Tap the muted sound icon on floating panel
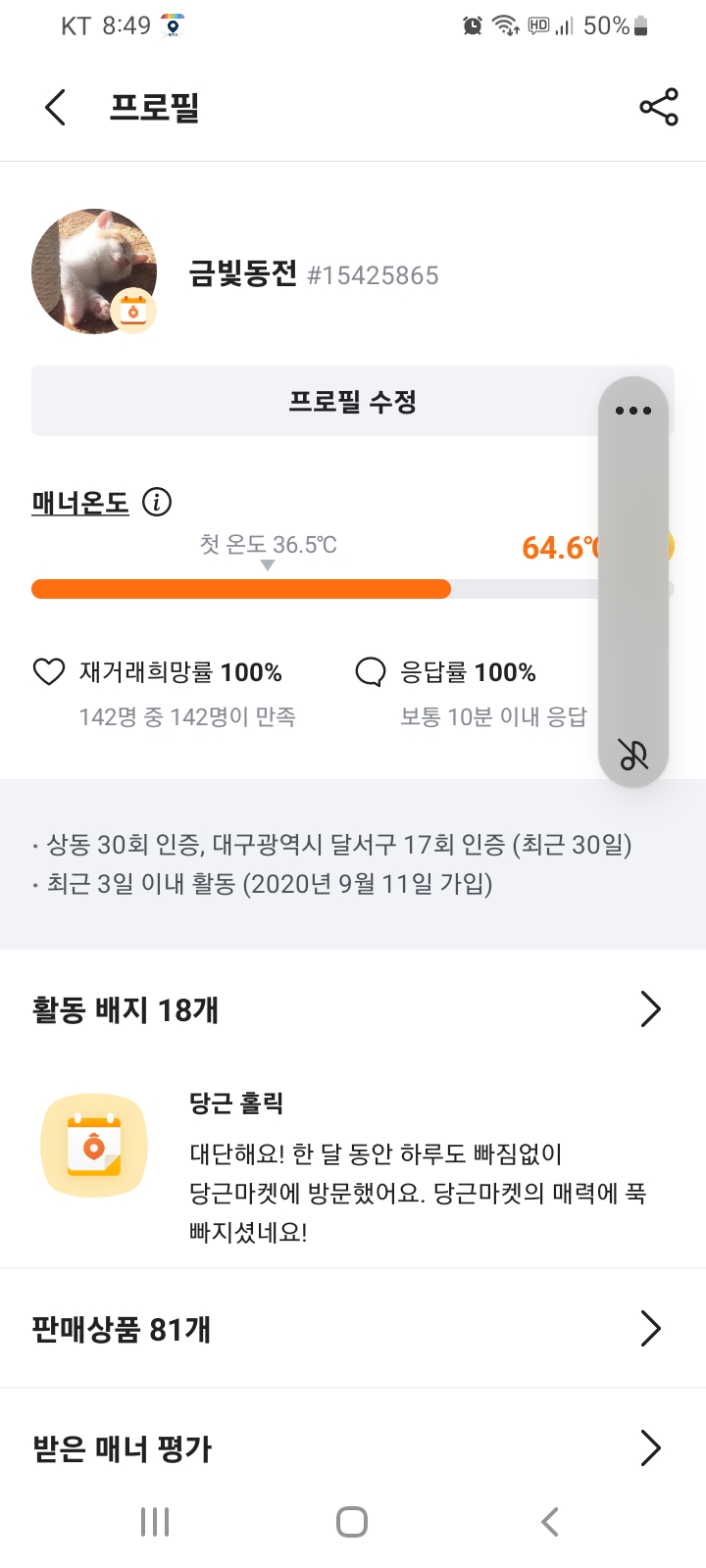706x1568 pixels. [633, 754]
